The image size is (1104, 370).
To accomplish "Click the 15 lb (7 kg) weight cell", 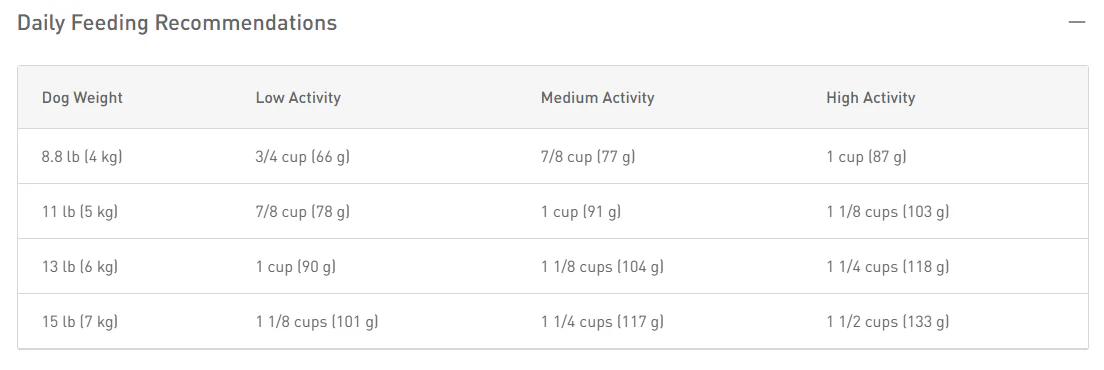I will click(80, 321).
